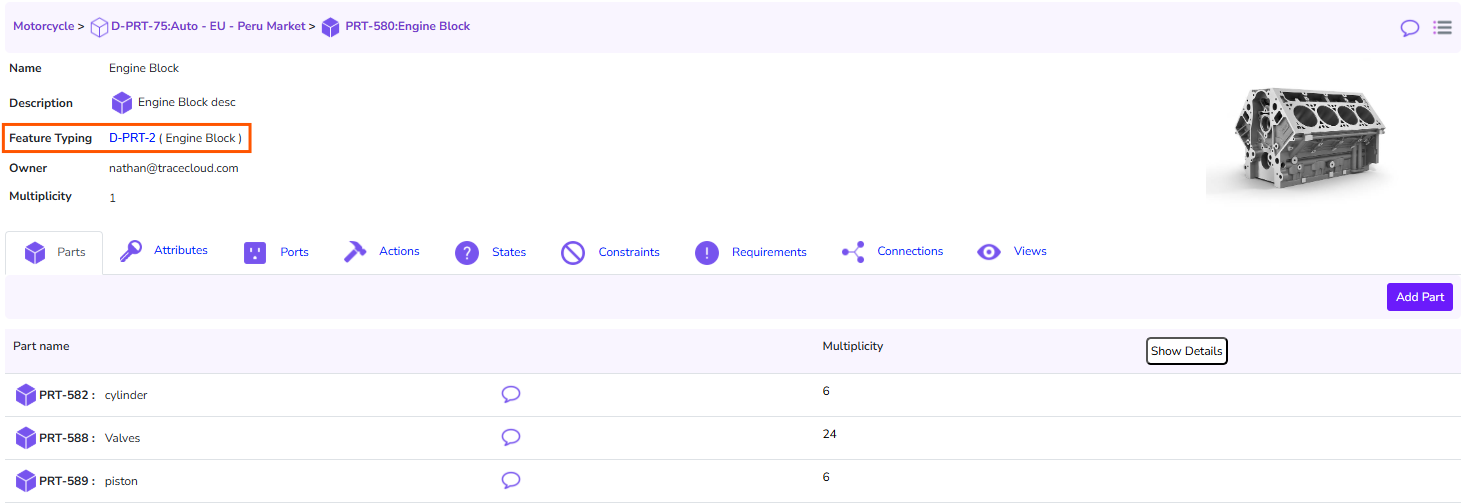This screenshot has width=1467, height=503.
Task: Click the cube icon next to Engine Block desc
Action: 122,103
